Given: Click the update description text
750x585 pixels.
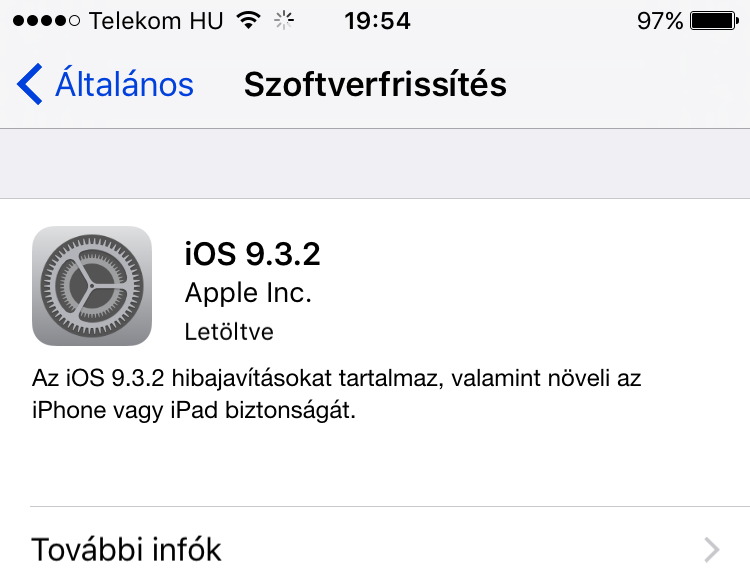Looking at the screenshot, I should tap(336, 394).
